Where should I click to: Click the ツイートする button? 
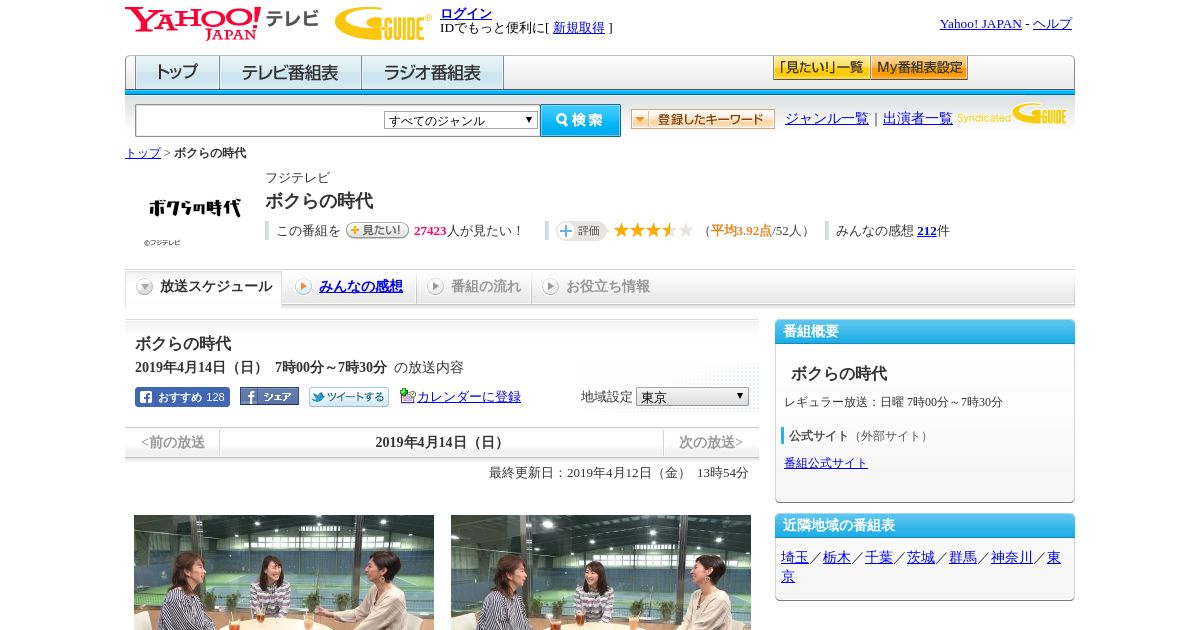349,397
